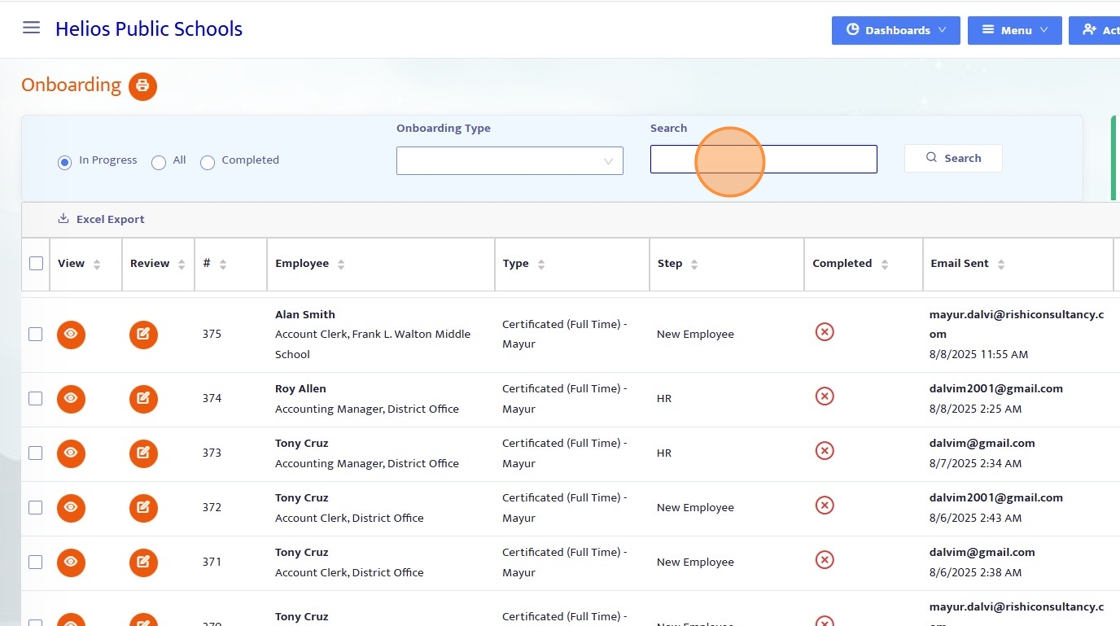Viewport: 1120px width, 626px height.
Task: Tick the checkbox for Alan Smith row
Action: tap(36, 334)
